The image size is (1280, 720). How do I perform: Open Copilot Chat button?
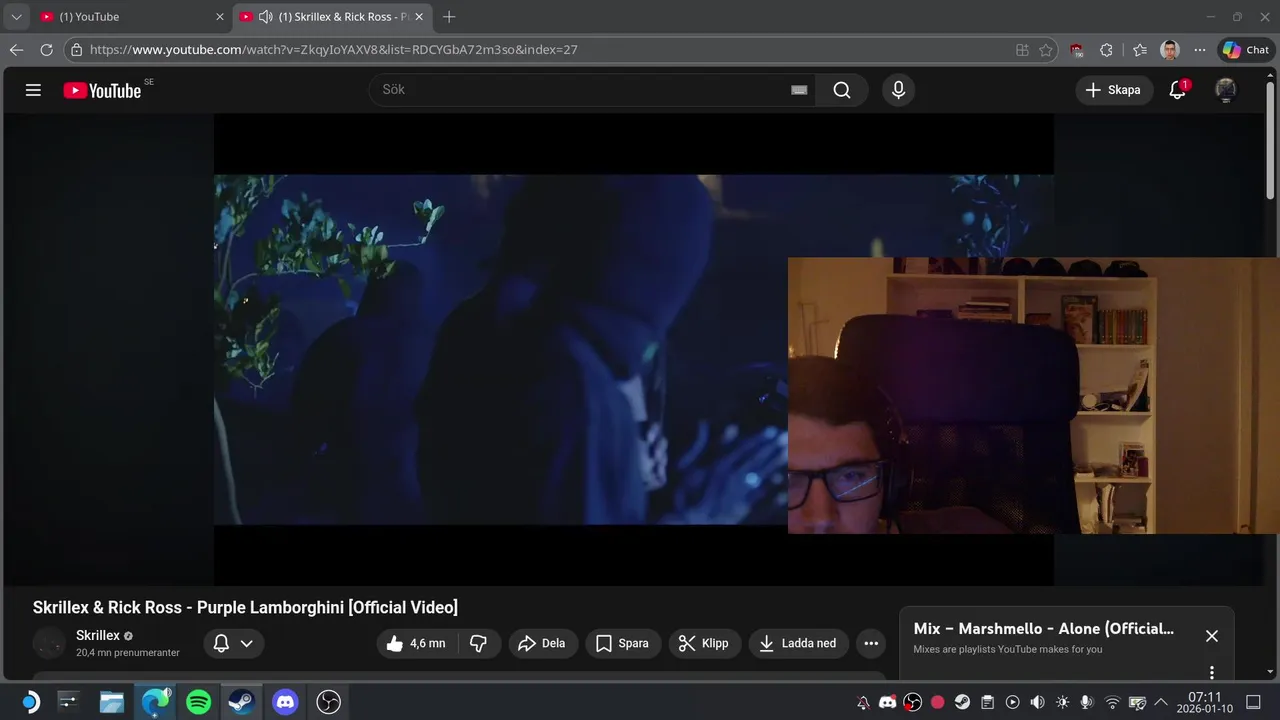tap(1246, 50)
